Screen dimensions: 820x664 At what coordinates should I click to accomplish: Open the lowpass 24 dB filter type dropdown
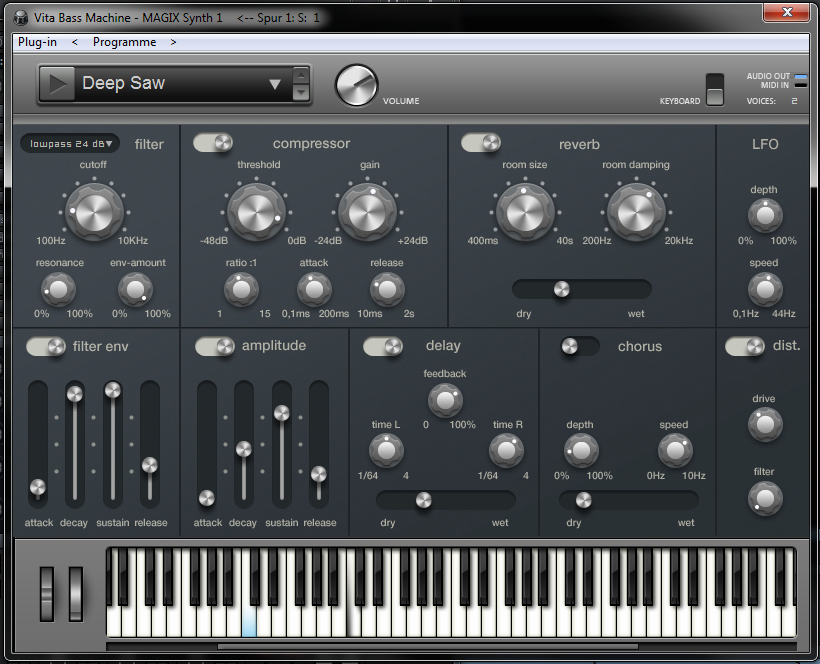point(70,144)
